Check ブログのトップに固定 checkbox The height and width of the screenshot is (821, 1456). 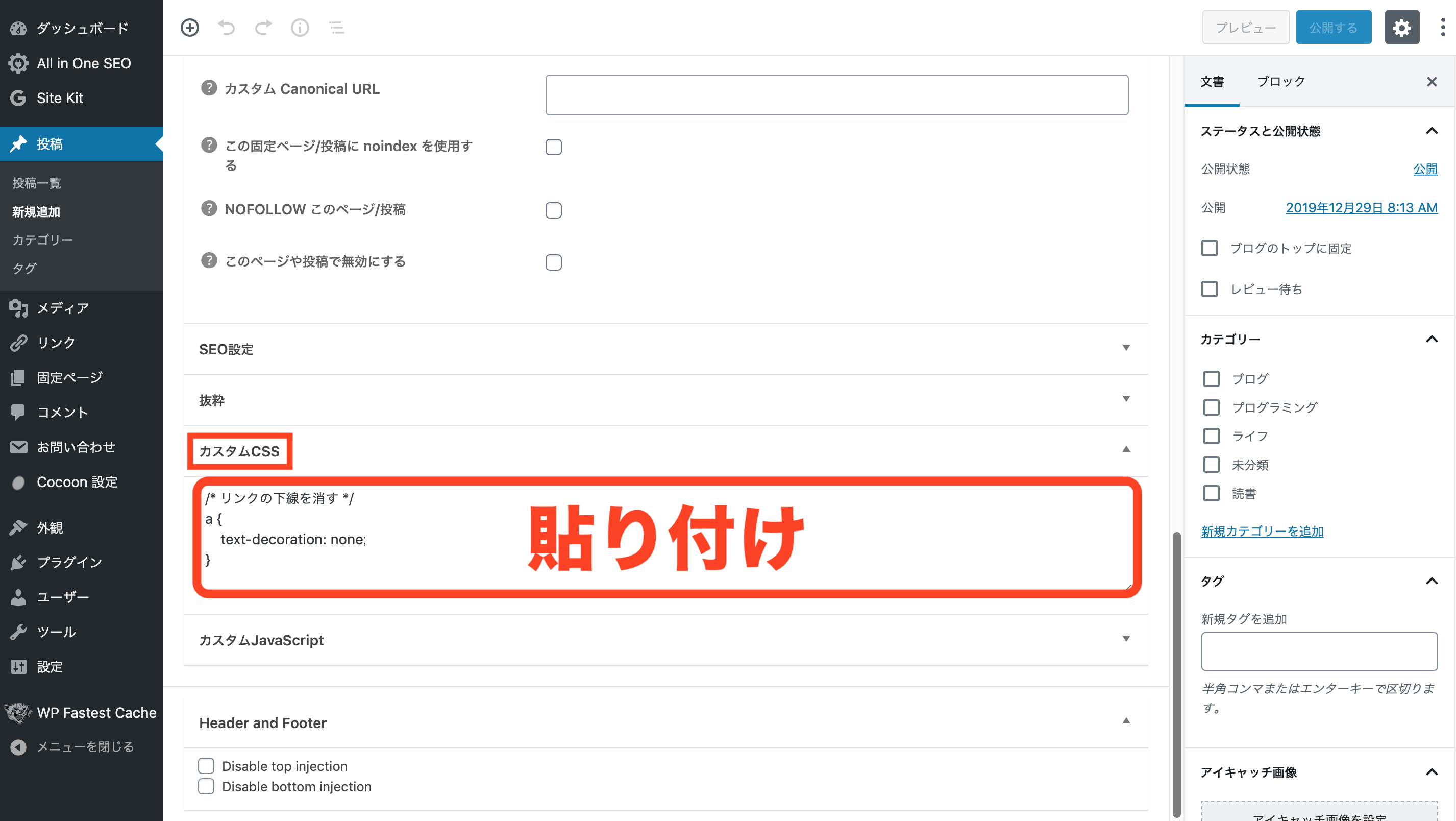(1210, 248)
